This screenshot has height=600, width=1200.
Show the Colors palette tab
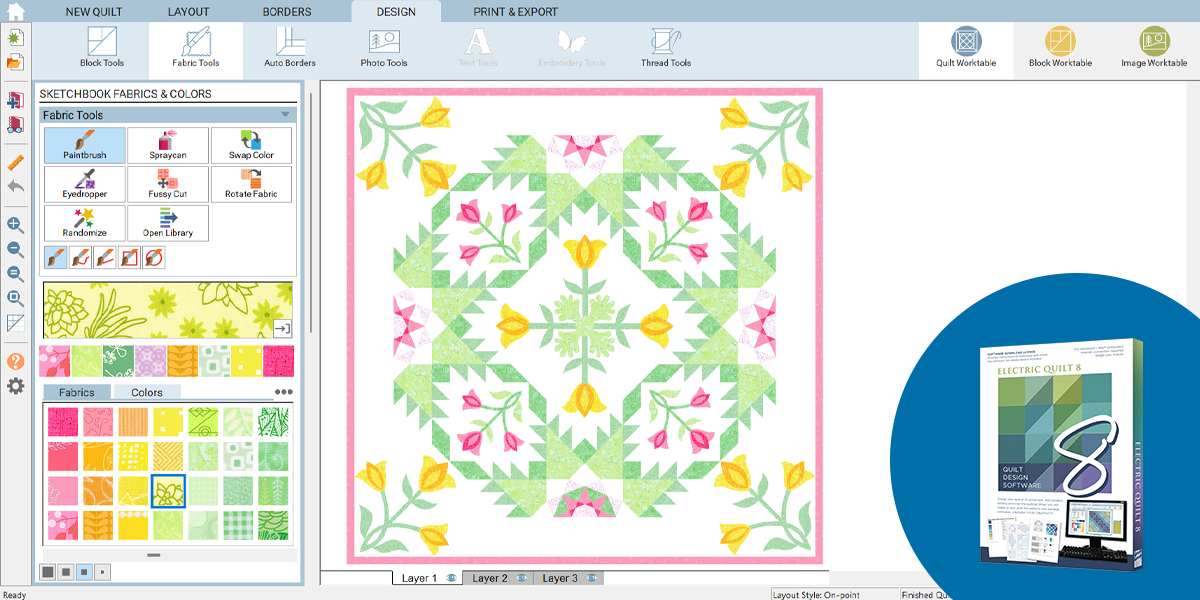pyautogui.click(x=147, y=392)
